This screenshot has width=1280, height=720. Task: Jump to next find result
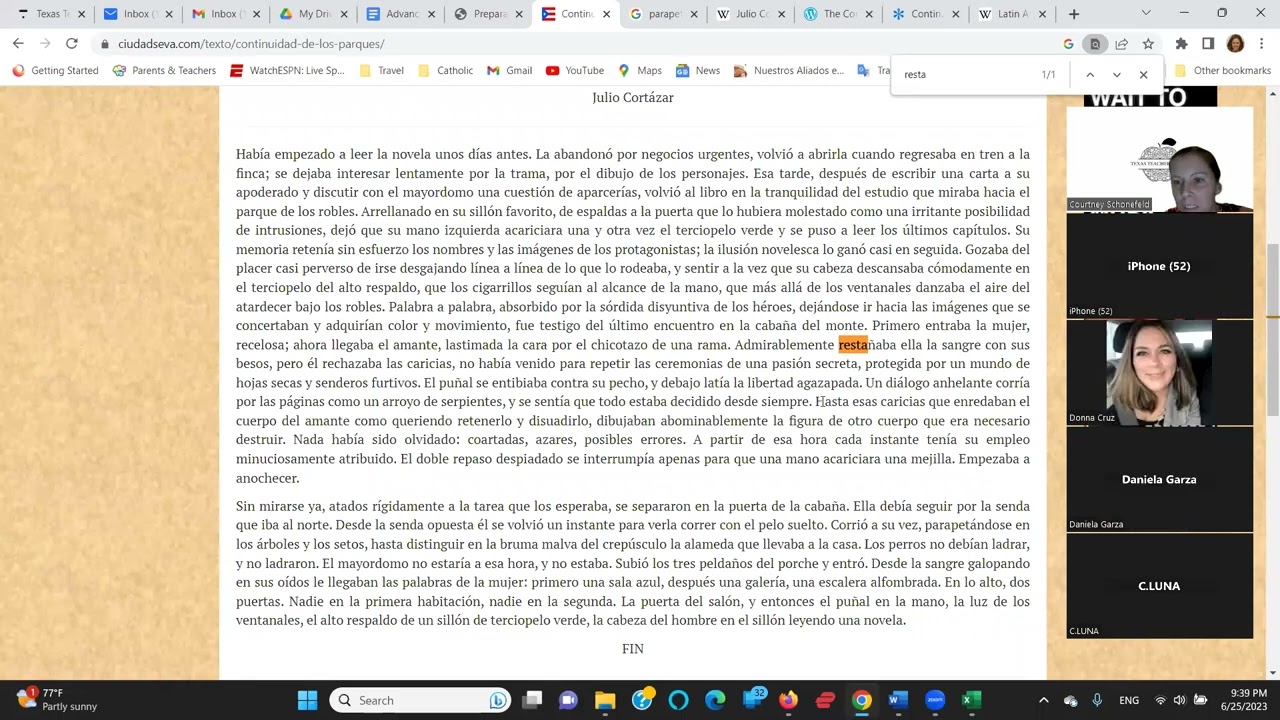(x=1117, y=75)
